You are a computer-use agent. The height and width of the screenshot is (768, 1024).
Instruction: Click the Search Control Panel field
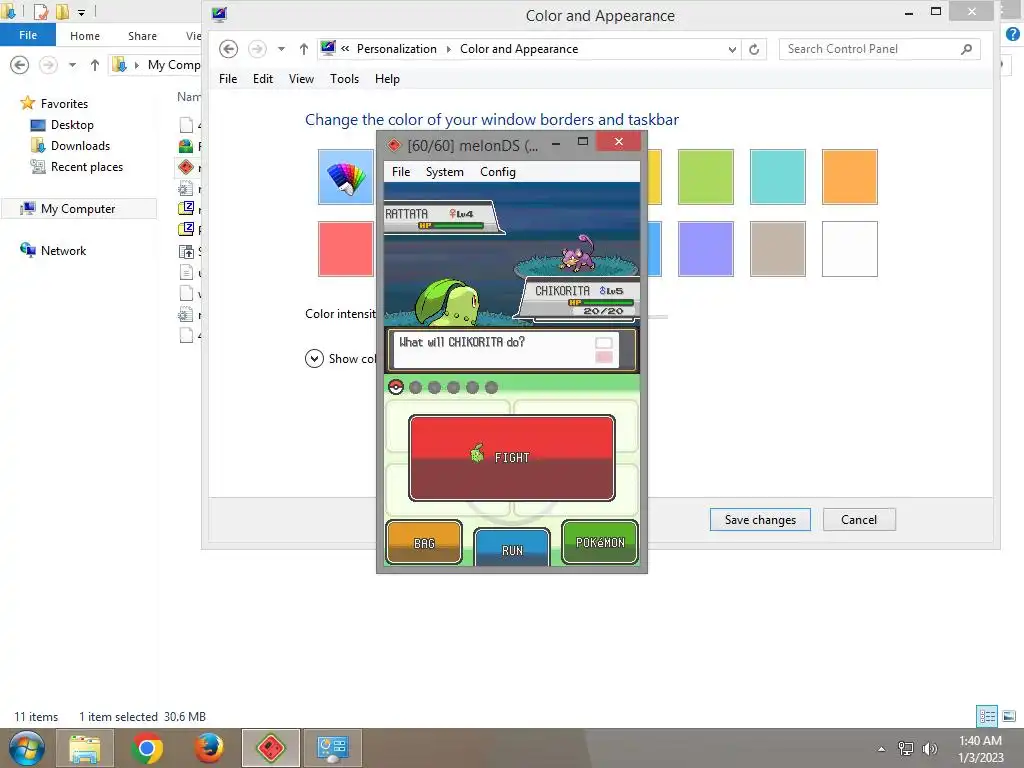tap(879, 49)
